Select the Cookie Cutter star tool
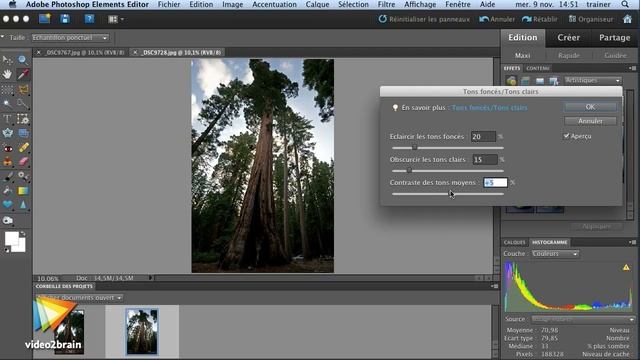 pos(7,133)
